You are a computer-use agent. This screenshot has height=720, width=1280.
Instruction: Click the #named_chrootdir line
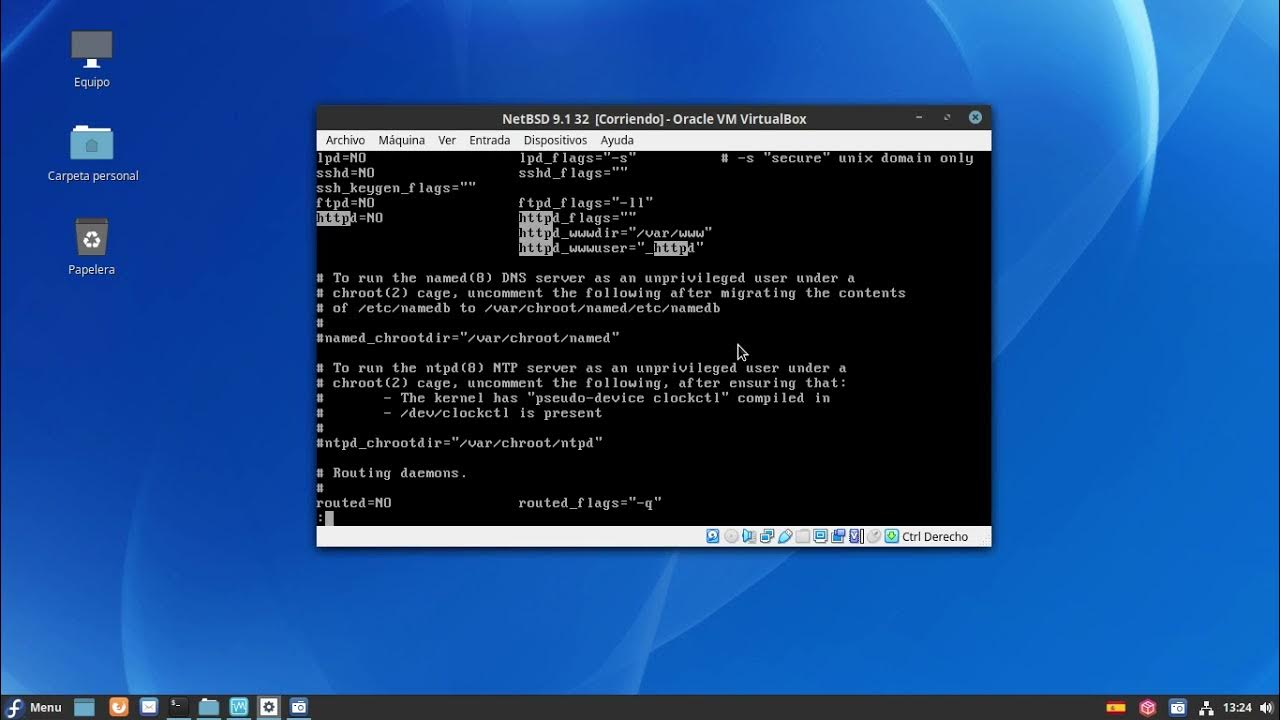(x=468, y=338)
